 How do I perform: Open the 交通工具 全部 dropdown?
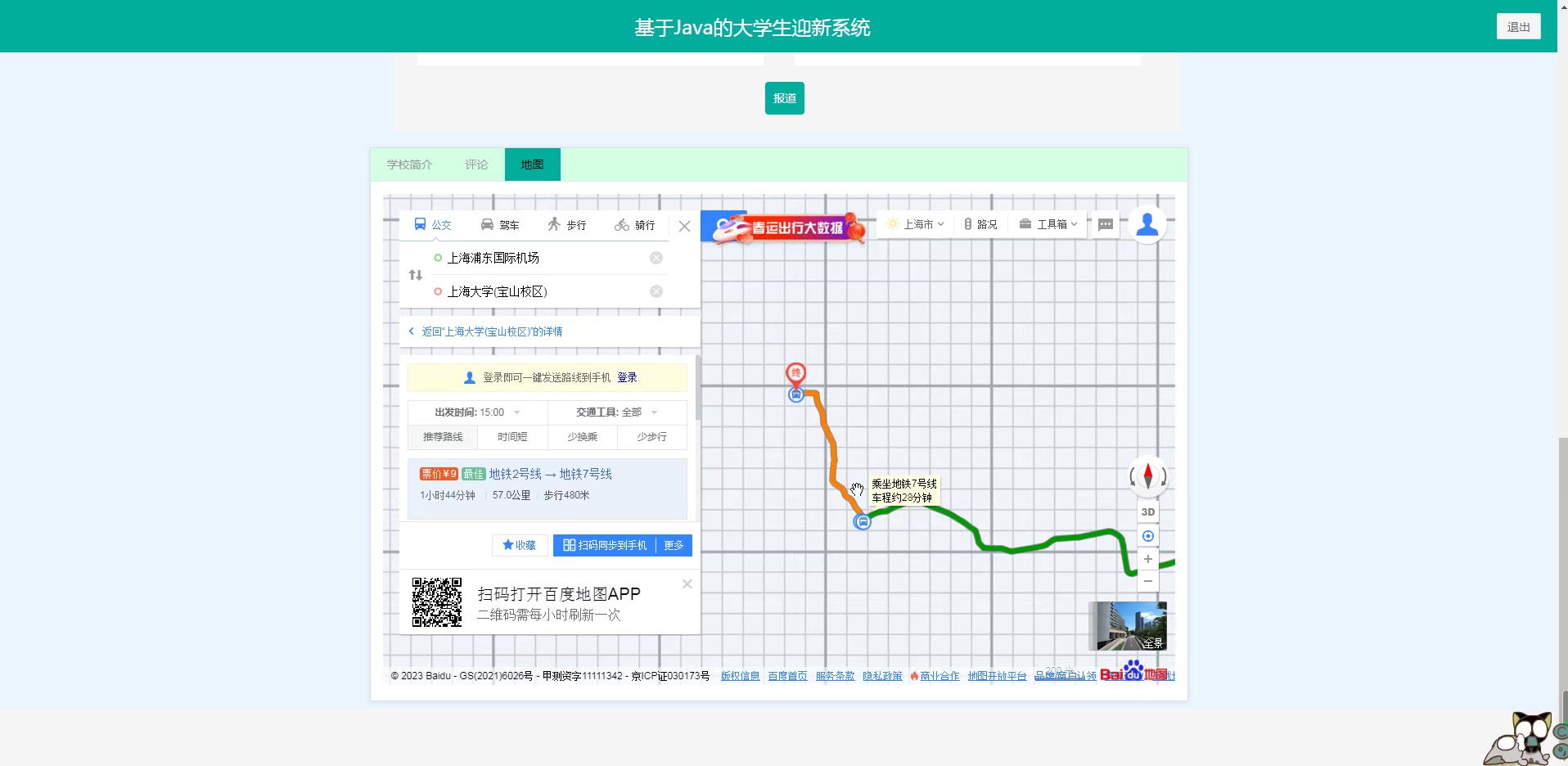tap(617, 412)
